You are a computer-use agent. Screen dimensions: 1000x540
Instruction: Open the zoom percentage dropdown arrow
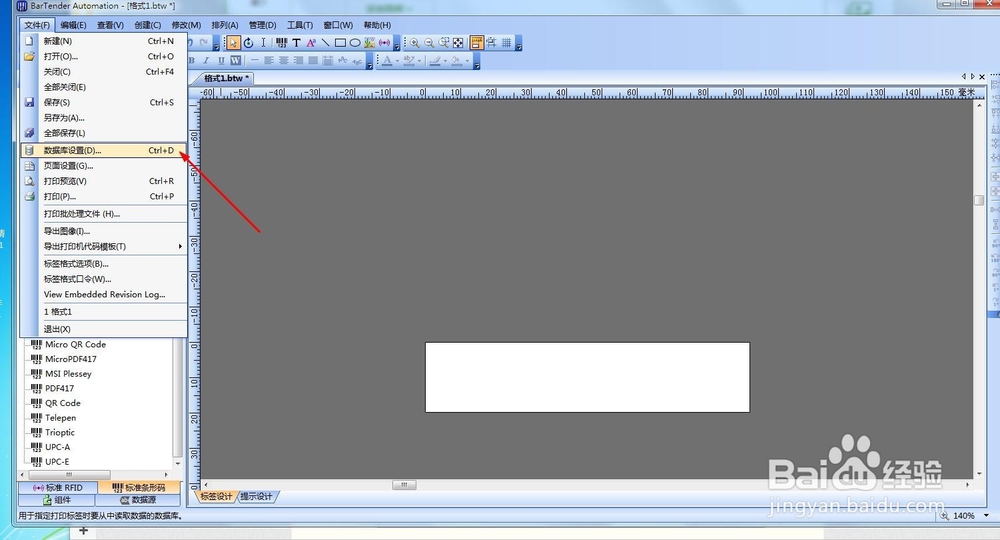986,515
